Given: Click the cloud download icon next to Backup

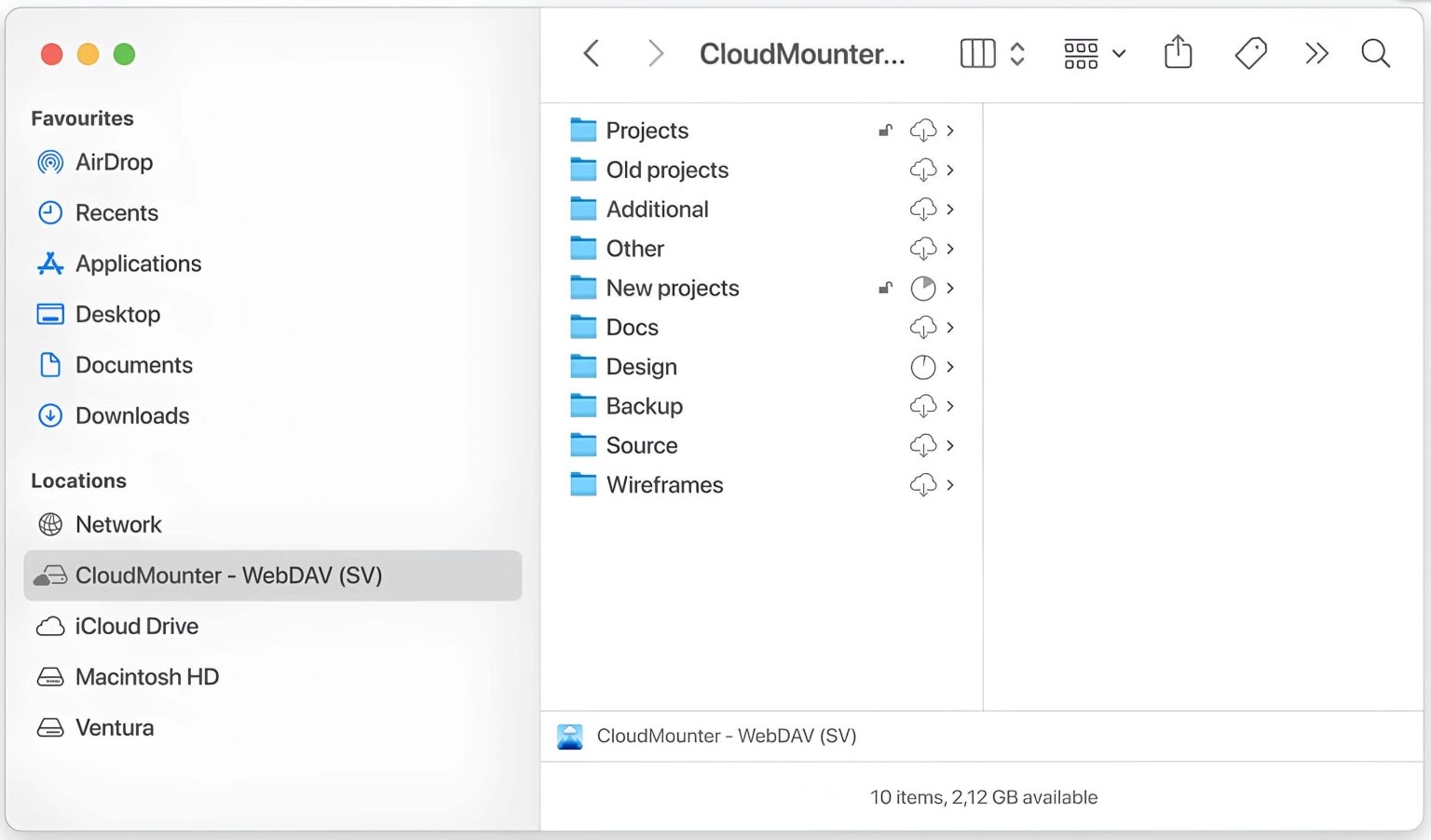Looking at the screenshot, I should pyautogui.click(x=923, y=406).
